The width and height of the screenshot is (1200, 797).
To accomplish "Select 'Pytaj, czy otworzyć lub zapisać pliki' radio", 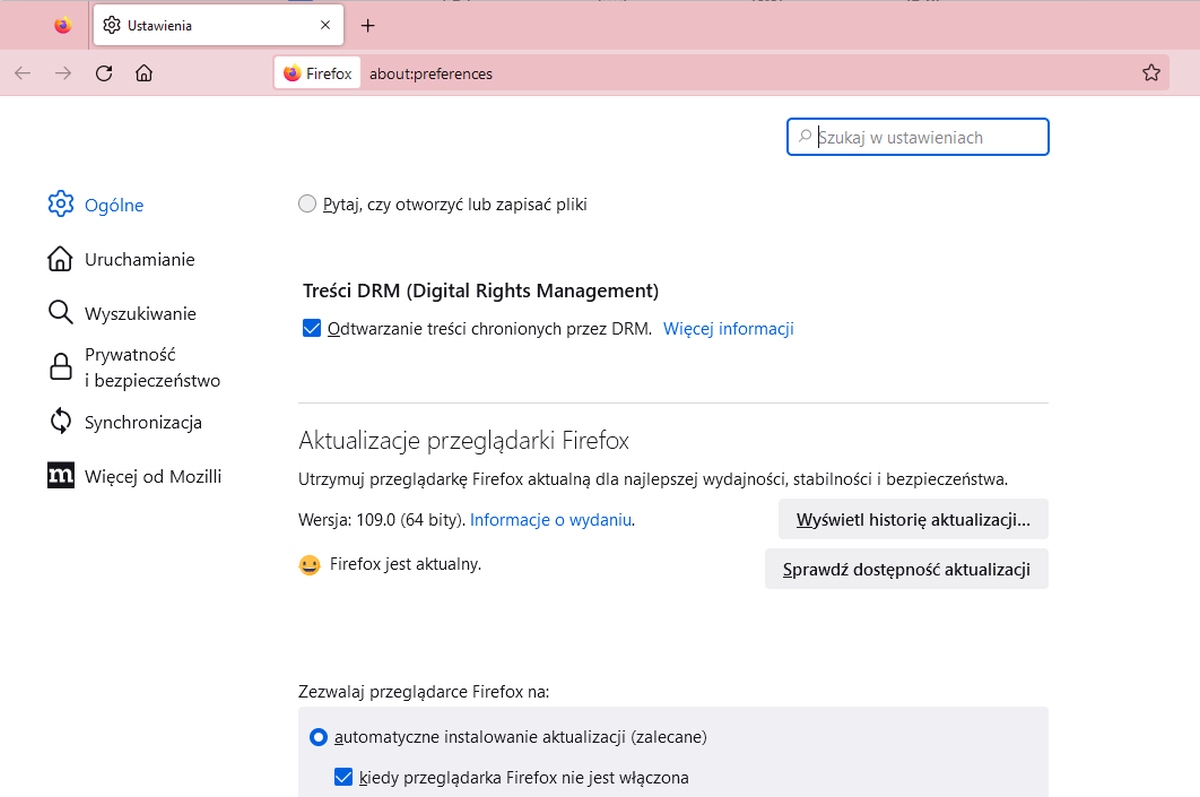I will pos(307,205).
